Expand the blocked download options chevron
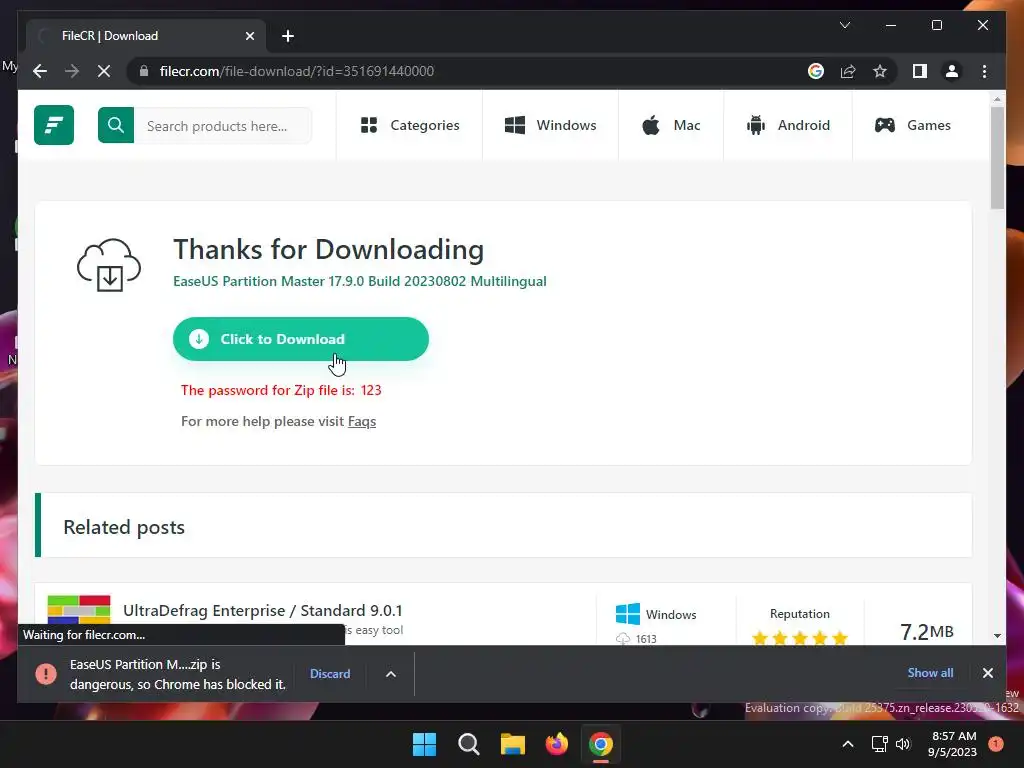 (x=391, y=673)
